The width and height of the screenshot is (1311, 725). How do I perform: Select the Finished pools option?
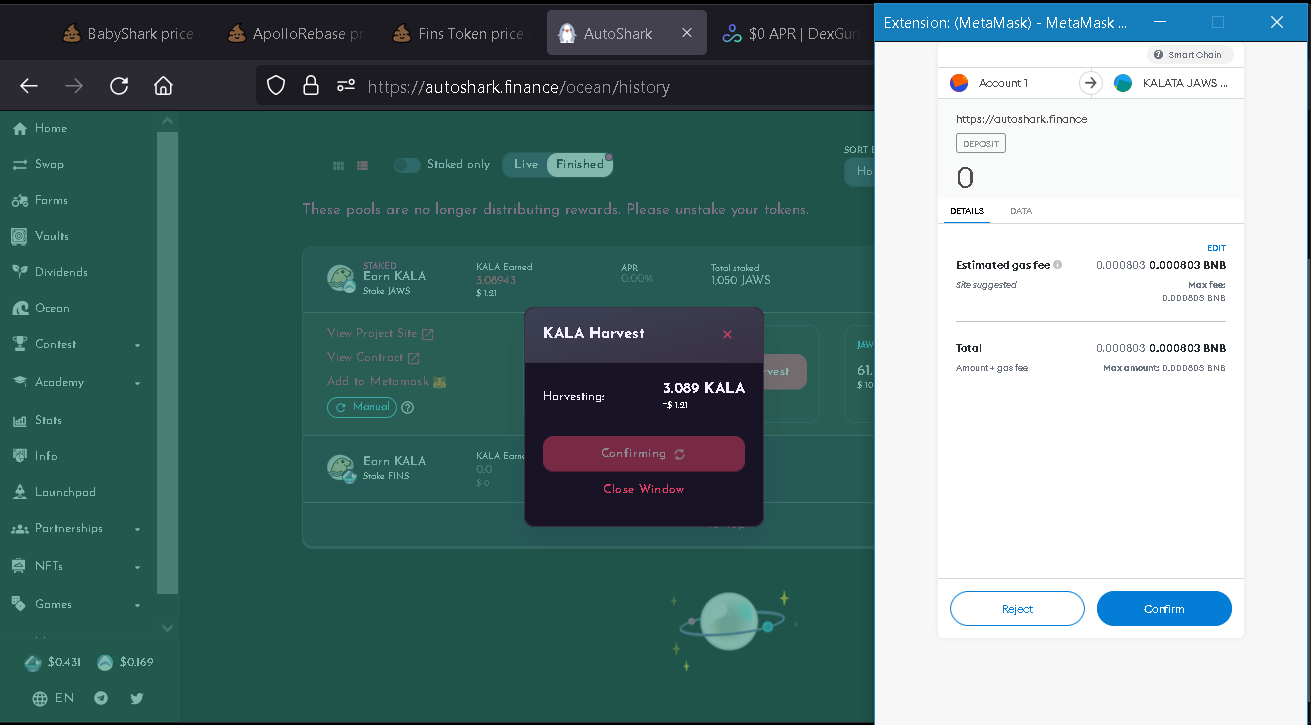580,164
